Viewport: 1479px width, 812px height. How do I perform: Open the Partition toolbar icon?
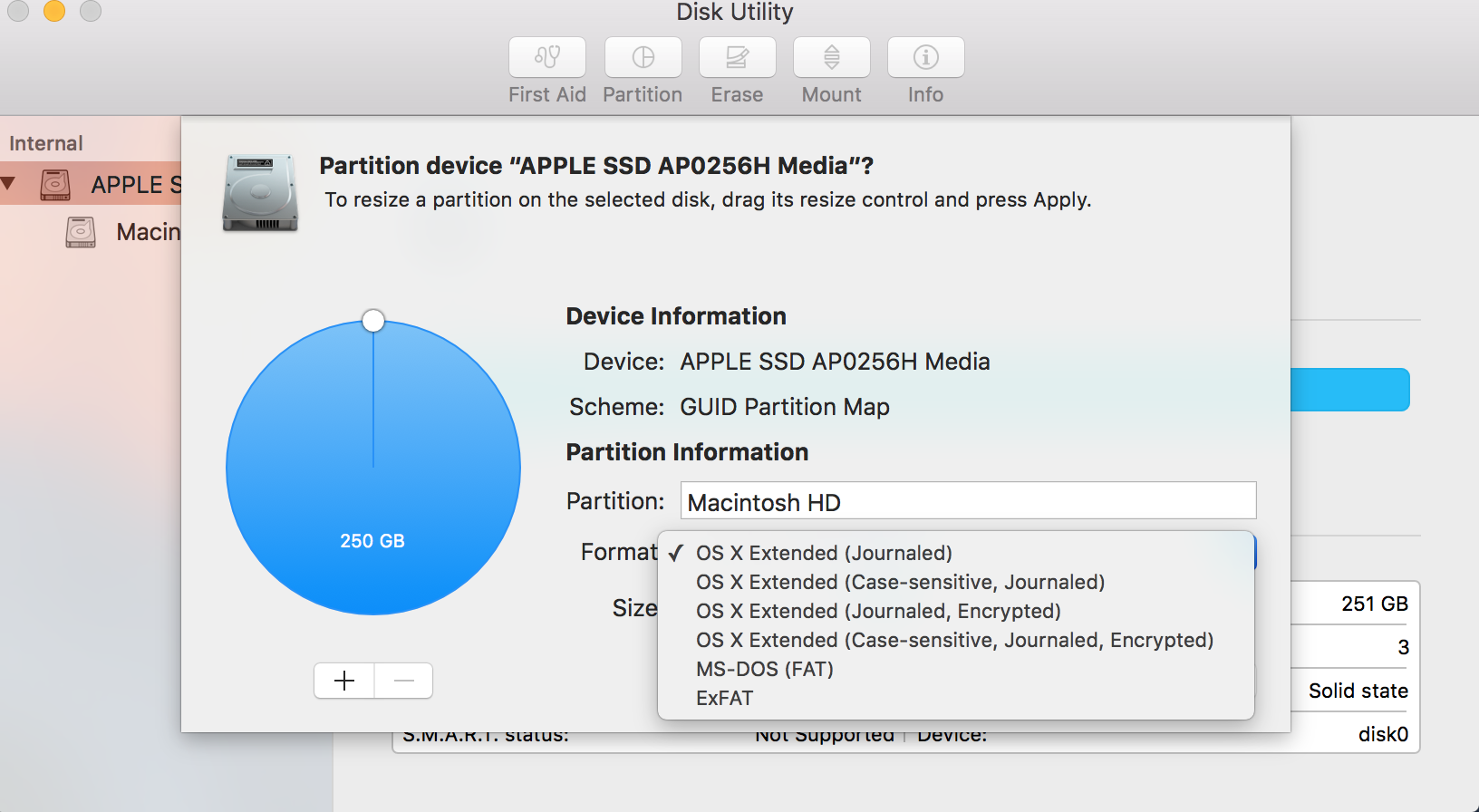(643, 57)
